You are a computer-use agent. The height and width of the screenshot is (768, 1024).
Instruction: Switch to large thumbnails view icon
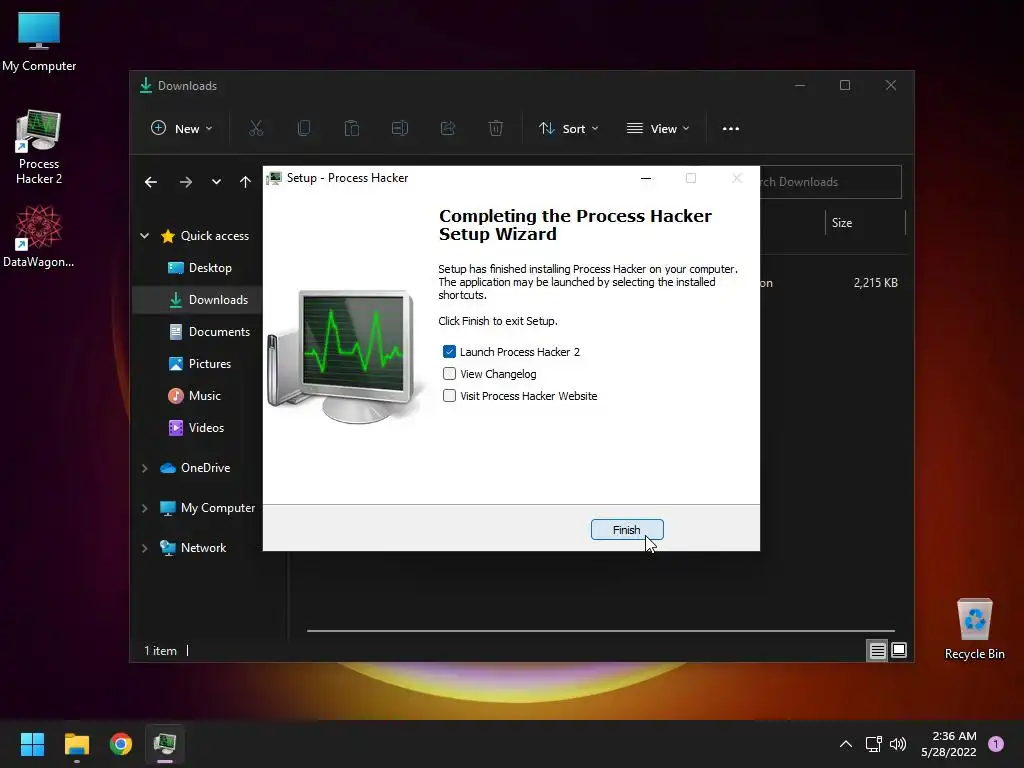click(899, 650)
